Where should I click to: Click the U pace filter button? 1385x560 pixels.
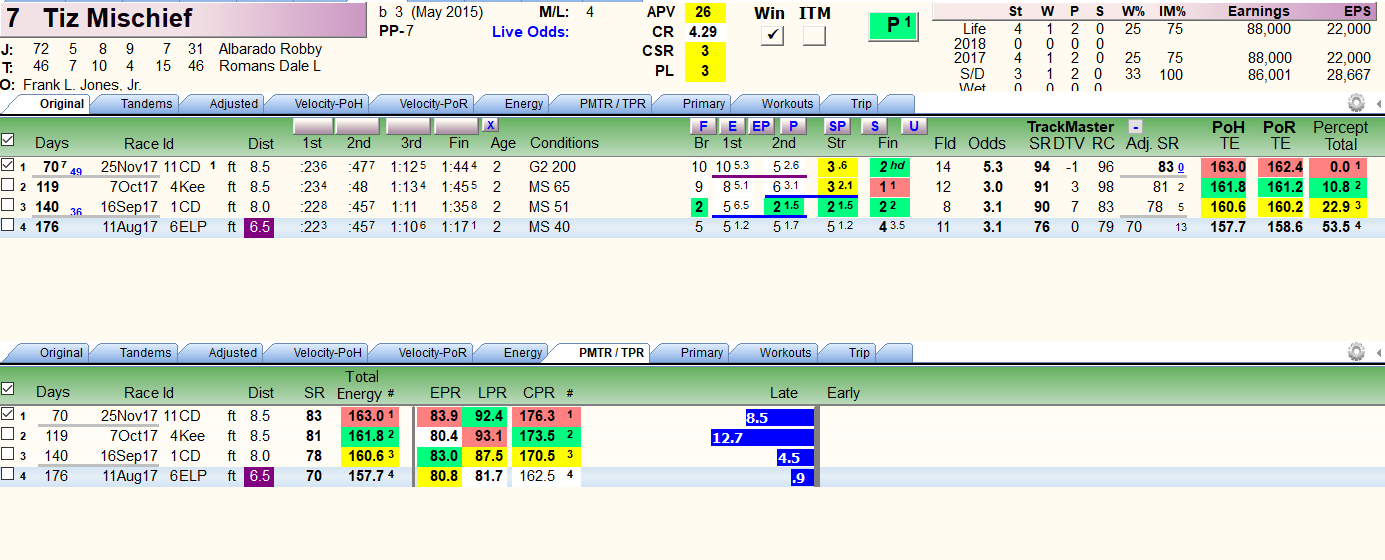tap(912, 126)
